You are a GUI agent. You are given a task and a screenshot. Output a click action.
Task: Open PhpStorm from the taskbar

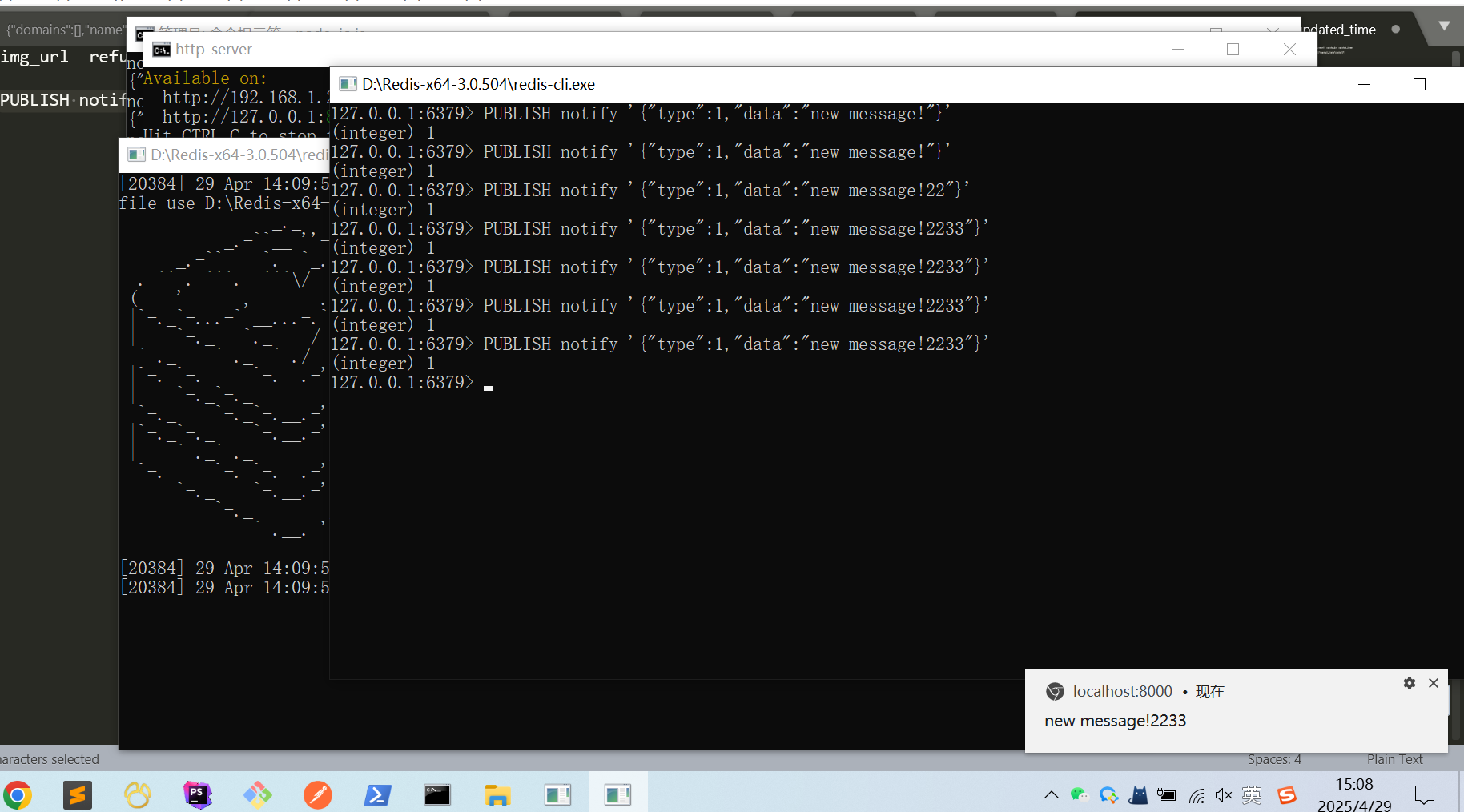click(x=197, y=795)
